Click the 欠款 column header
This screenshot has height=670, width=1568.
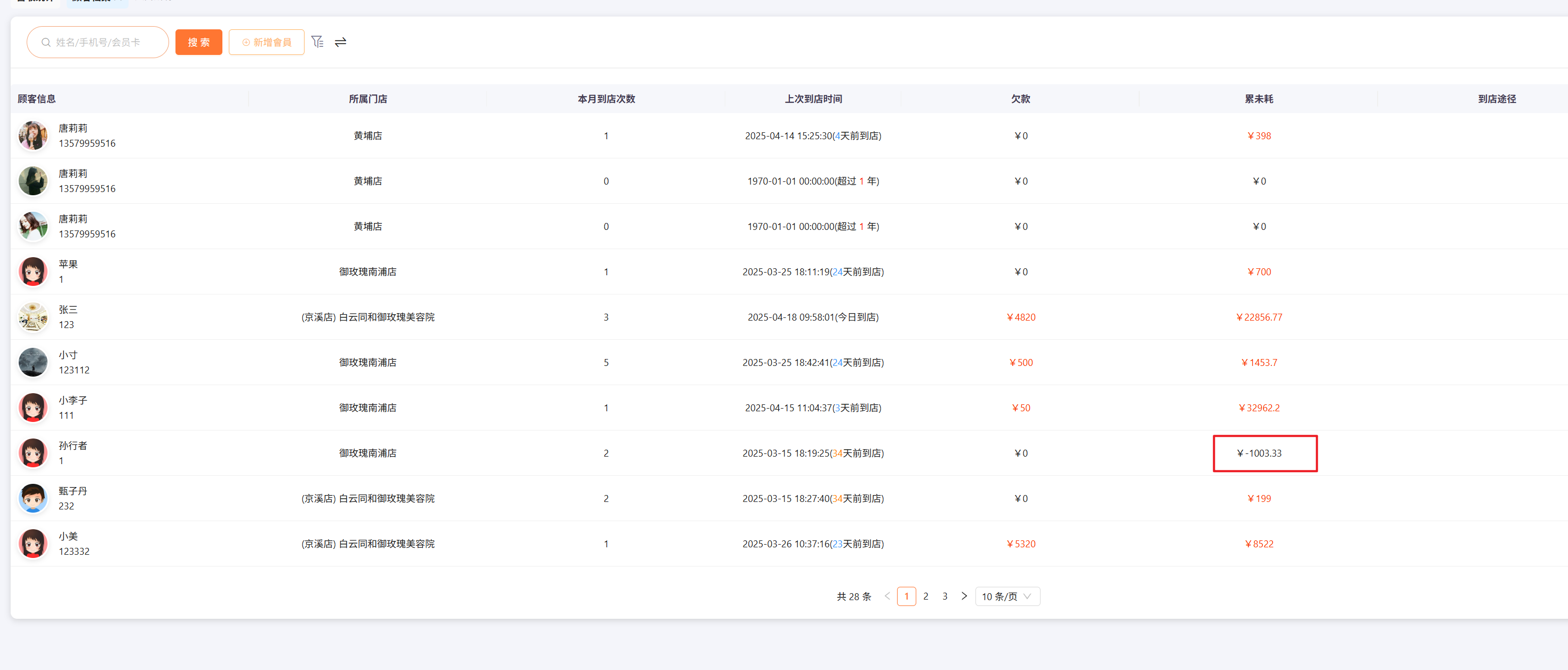point(1020,99)
